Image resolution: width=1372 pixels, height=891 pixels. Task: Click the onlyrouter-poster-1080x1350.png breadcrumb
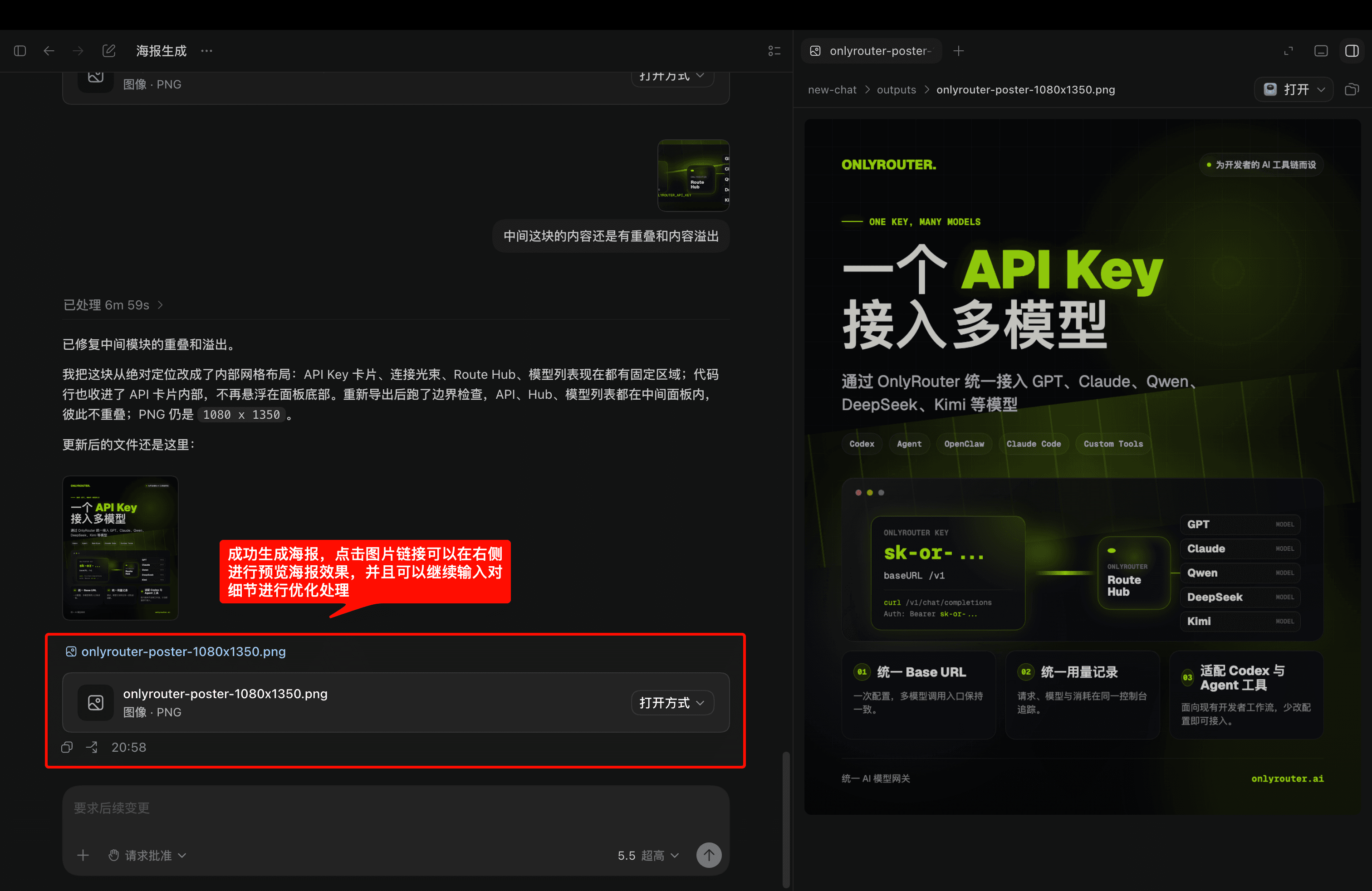point(1025,89)
